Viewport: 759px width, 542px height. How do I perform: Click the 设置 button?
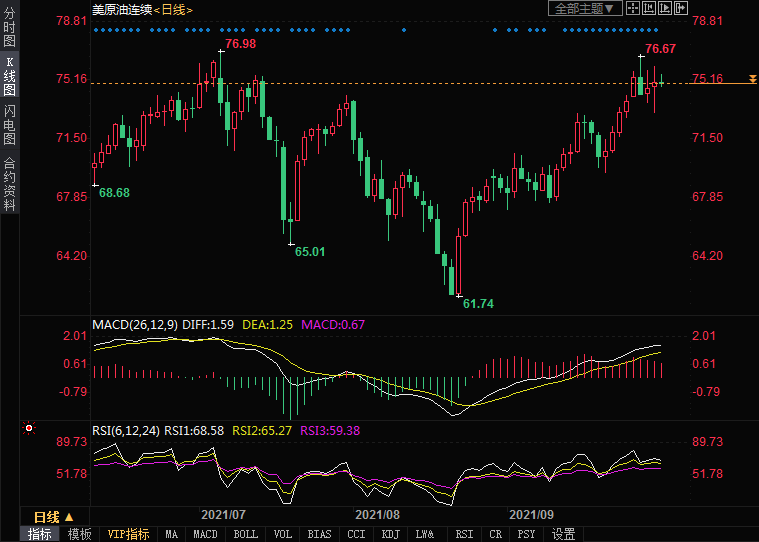tap(563, 534)
